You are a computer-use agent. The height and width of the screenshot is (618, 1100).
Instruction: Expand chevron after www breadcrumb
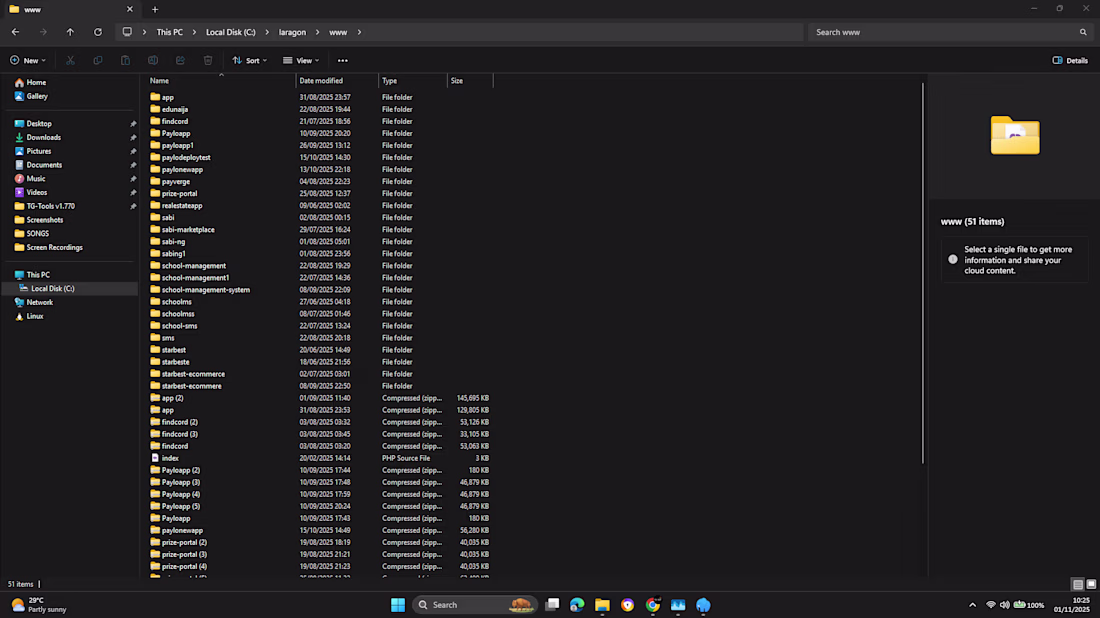[359, 32]
